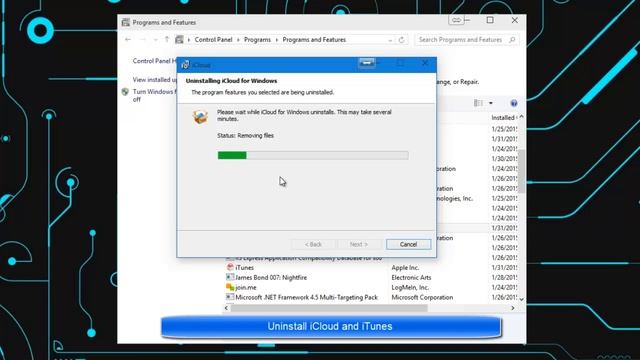This screenshot has width=640, height=360.
Task: Maximize the Programs and Features window
Action: coord(490,20)
